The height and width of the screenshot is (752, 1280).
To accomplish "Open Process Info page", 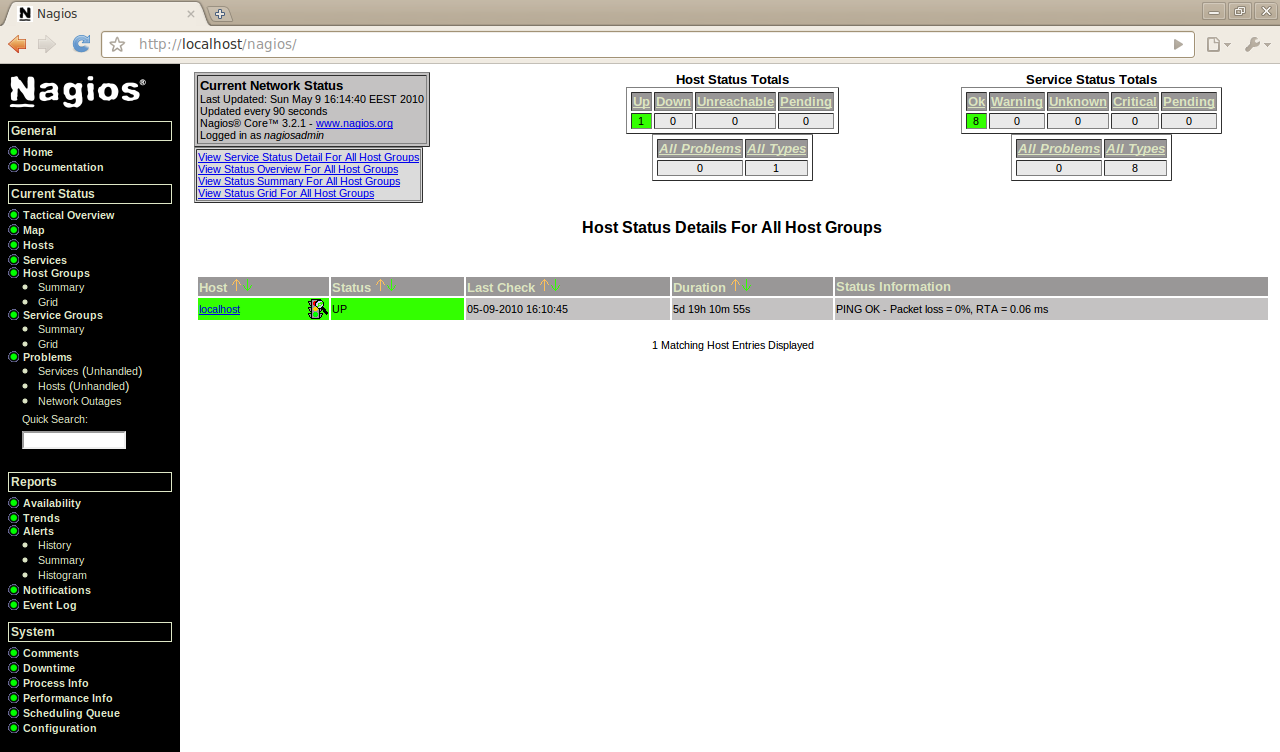I will coord(56,683).
